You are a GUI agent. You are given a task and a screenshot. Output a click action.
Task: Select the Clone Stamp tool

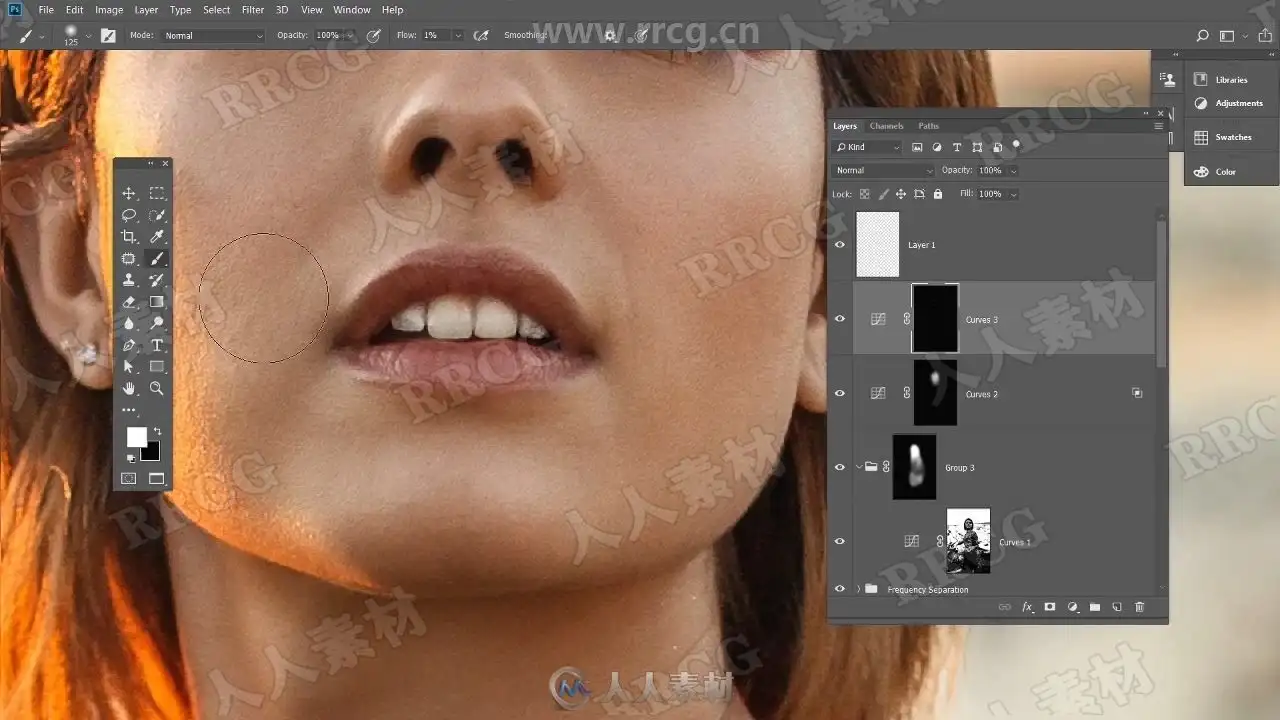click(129, 280)
